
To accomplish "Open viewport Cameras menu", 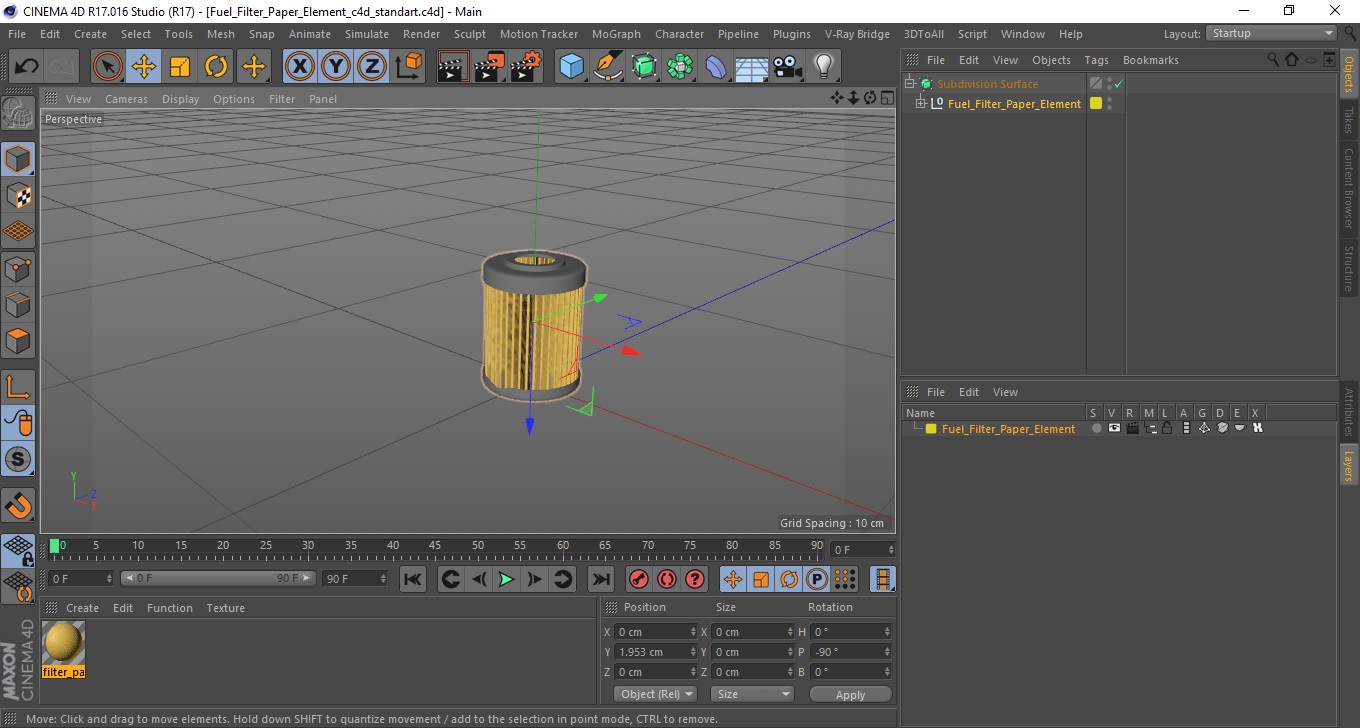I will point(126,99).
